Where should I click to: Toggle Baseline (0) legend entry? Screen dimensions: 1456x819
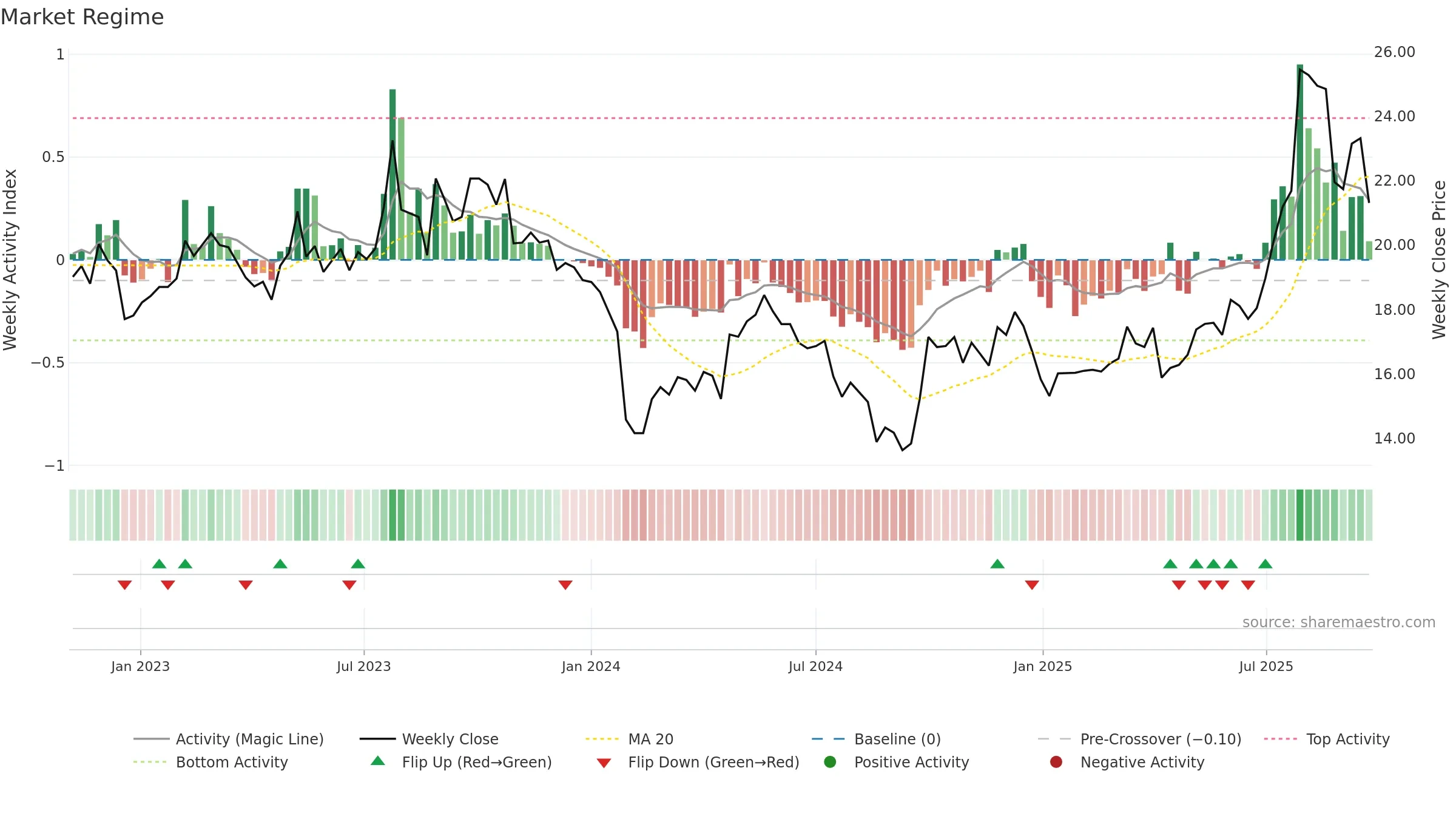(876, 739)
